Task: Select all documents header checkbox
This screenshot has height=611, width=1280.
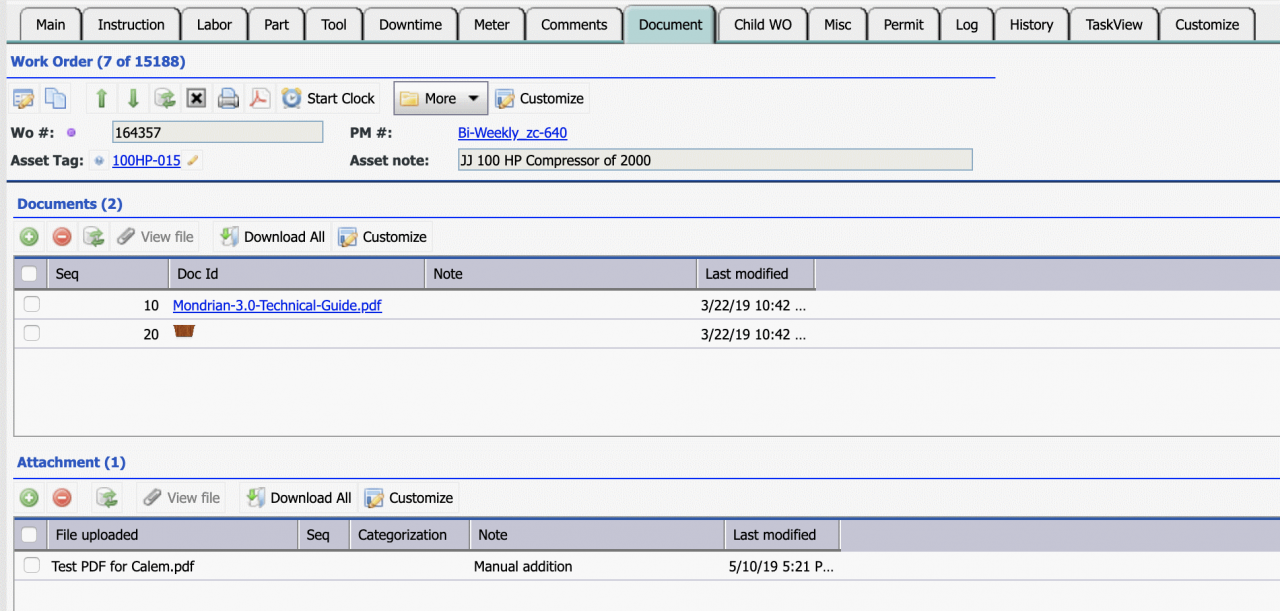Action: [30, 274]
